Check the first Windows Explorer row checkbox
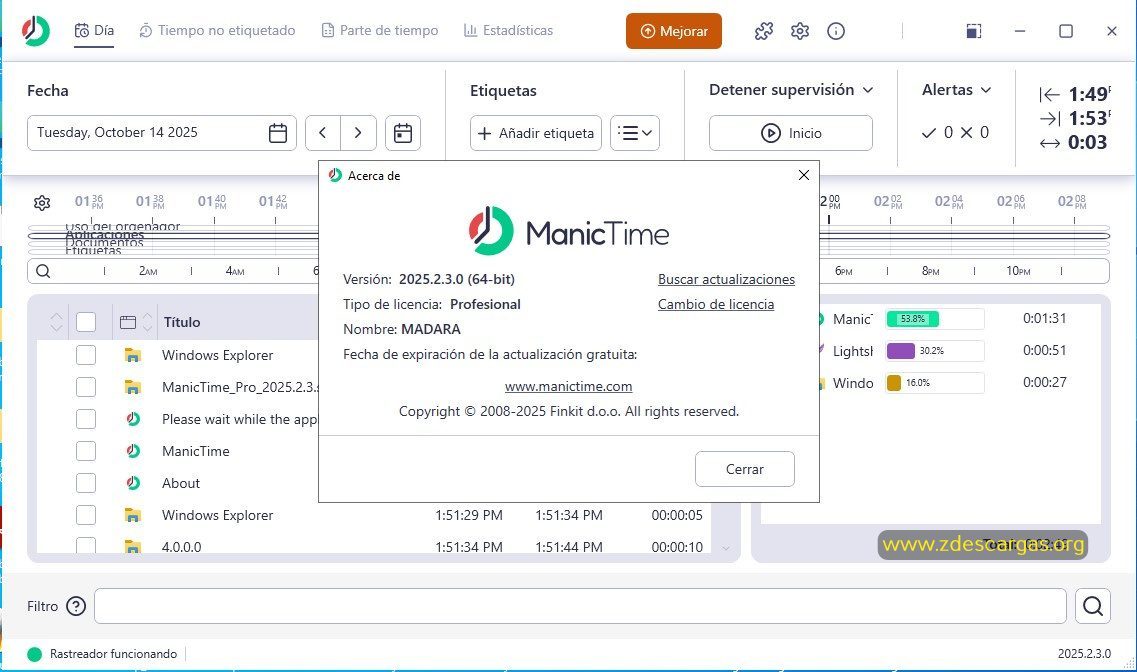Viewport: 1137px width, 672px height. pyautogui.click(x=86, y=355)
